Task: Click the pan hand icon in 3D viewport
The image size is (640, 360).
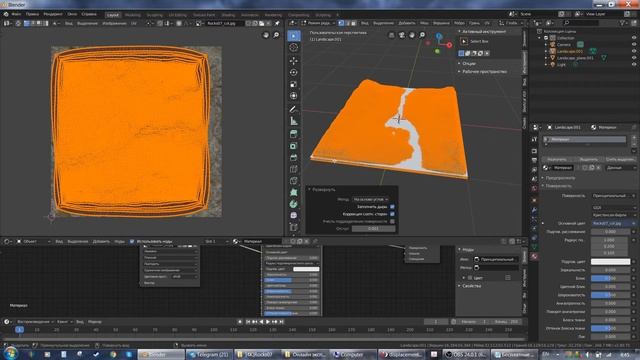Action: tap(412, 35)
